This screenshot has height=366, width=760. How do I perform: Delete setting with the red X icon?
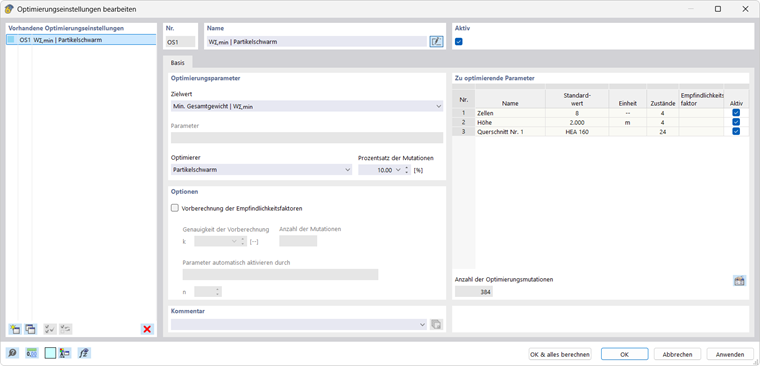click(147, 329)
